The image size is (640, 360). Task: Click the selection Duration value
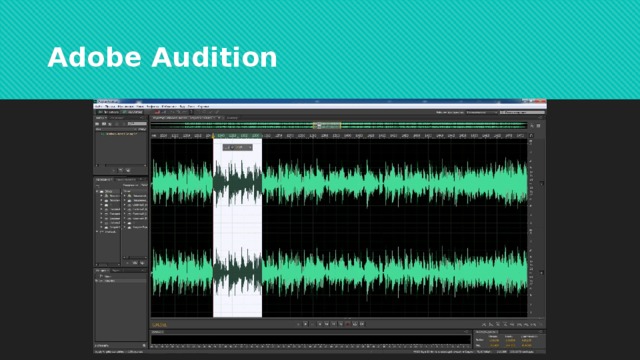point(527,340)
